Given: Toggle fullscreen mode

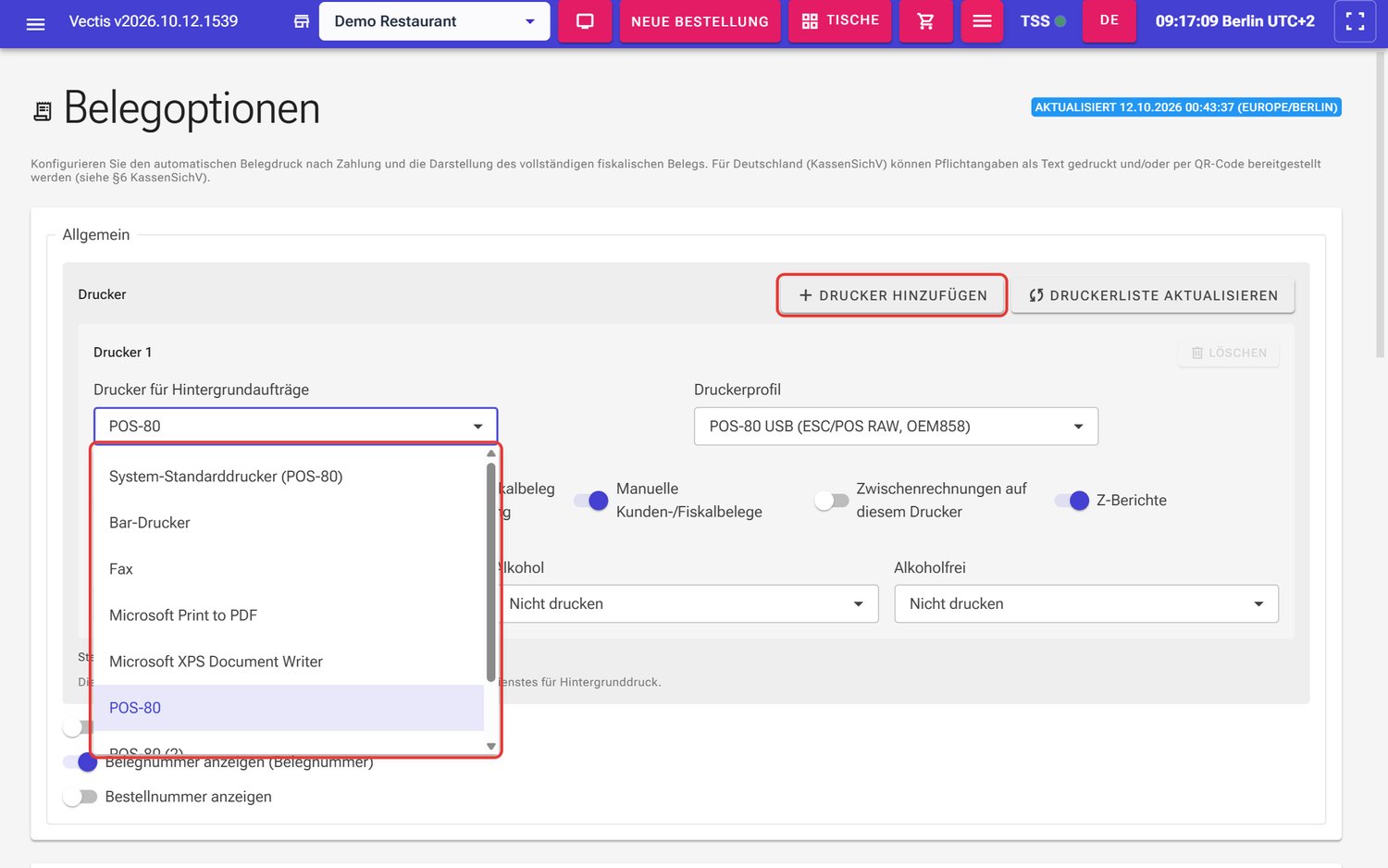Looking at the screenshot, I should coord(1355,21).
